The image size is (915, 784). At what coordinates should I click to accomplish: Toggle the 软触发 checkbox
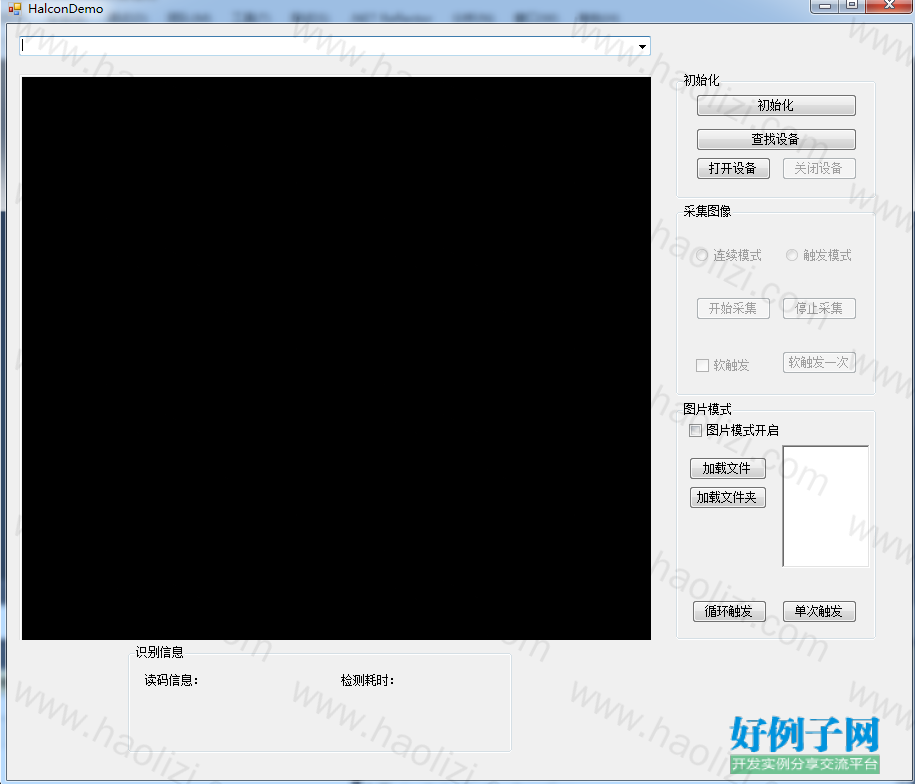click(x=703, y=366)
